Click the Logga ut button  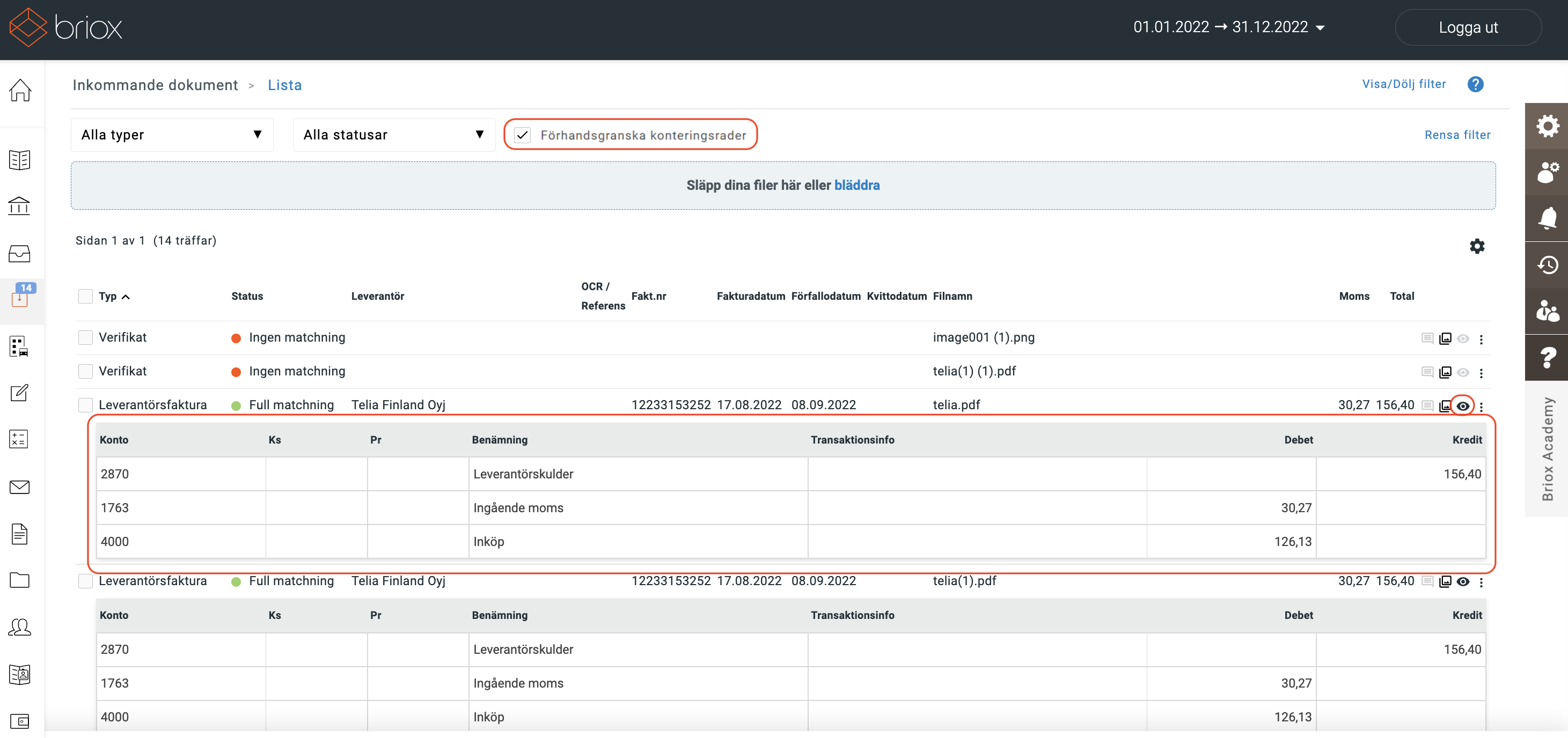[1468, 27]
